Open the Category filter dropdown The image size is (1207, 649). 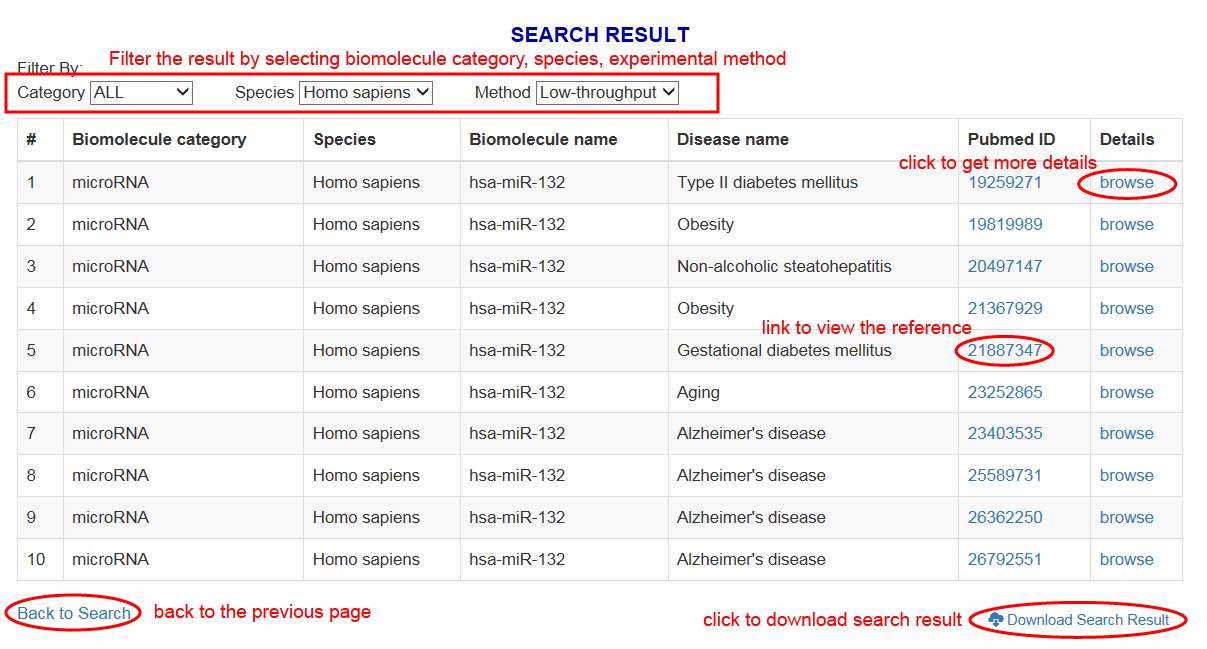click(x=141, y=92)
